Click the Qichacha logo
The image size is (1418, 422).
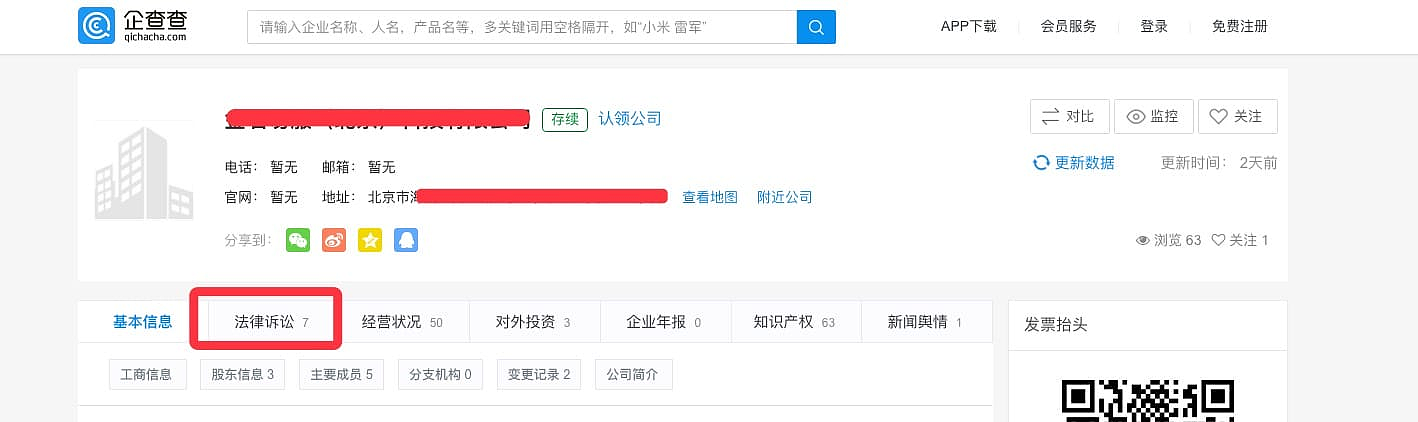click(132, 26)
